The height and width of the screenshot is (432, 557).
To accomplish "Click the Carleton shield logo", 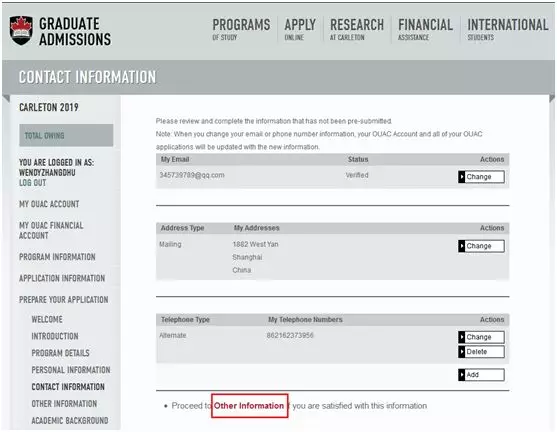I will [x=21, y=31].
